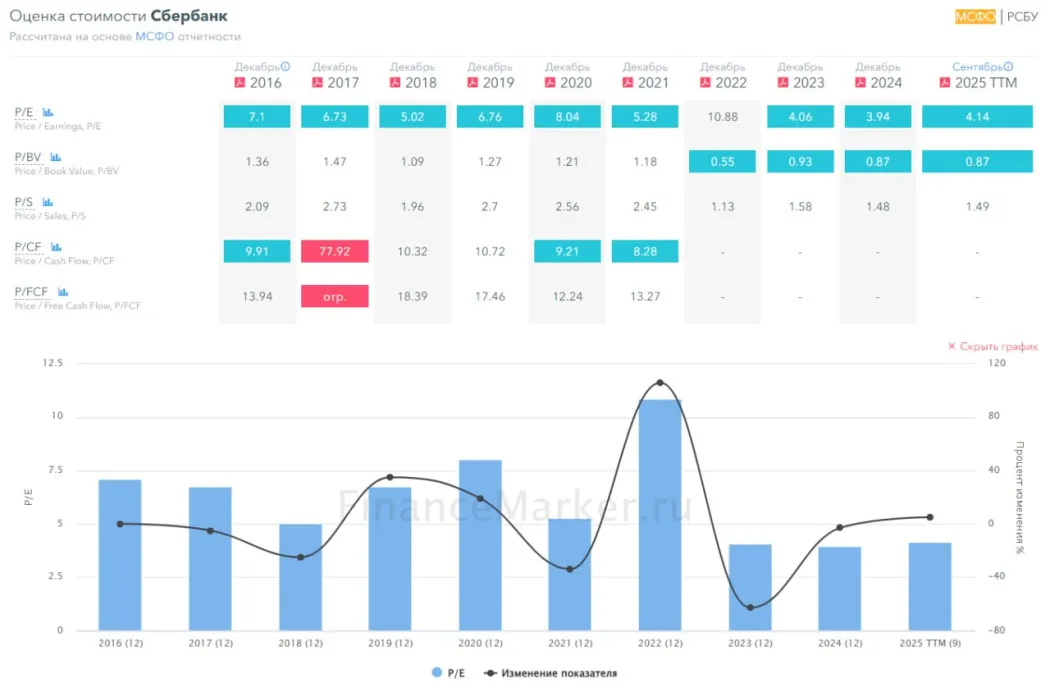Image resolution: width=1050 pixels, height=693 pixels.
Task: Click the bar chart icon for P/FCF
Action: pos(62,291)
